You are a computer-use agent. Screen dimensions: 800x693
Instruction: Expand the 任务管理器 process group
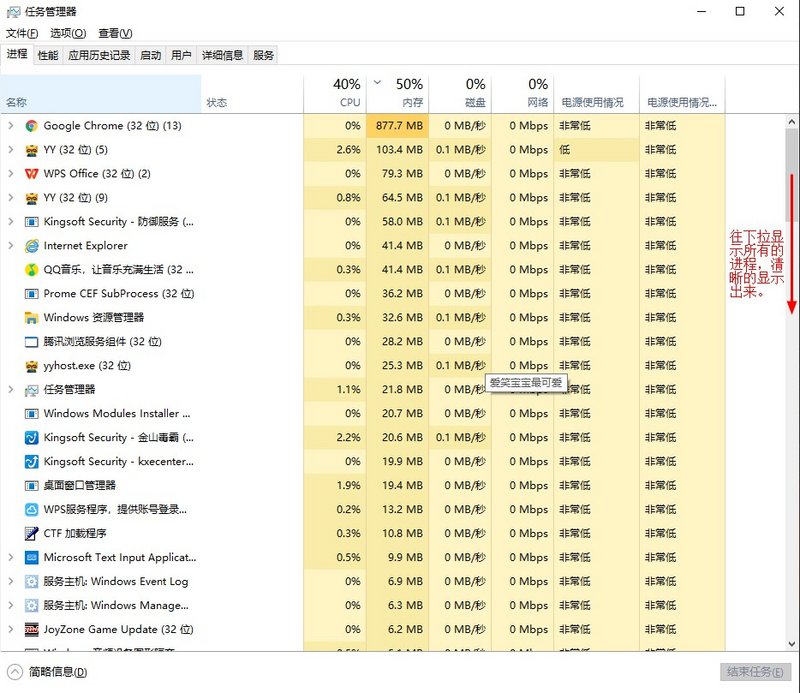pos(11,389)
